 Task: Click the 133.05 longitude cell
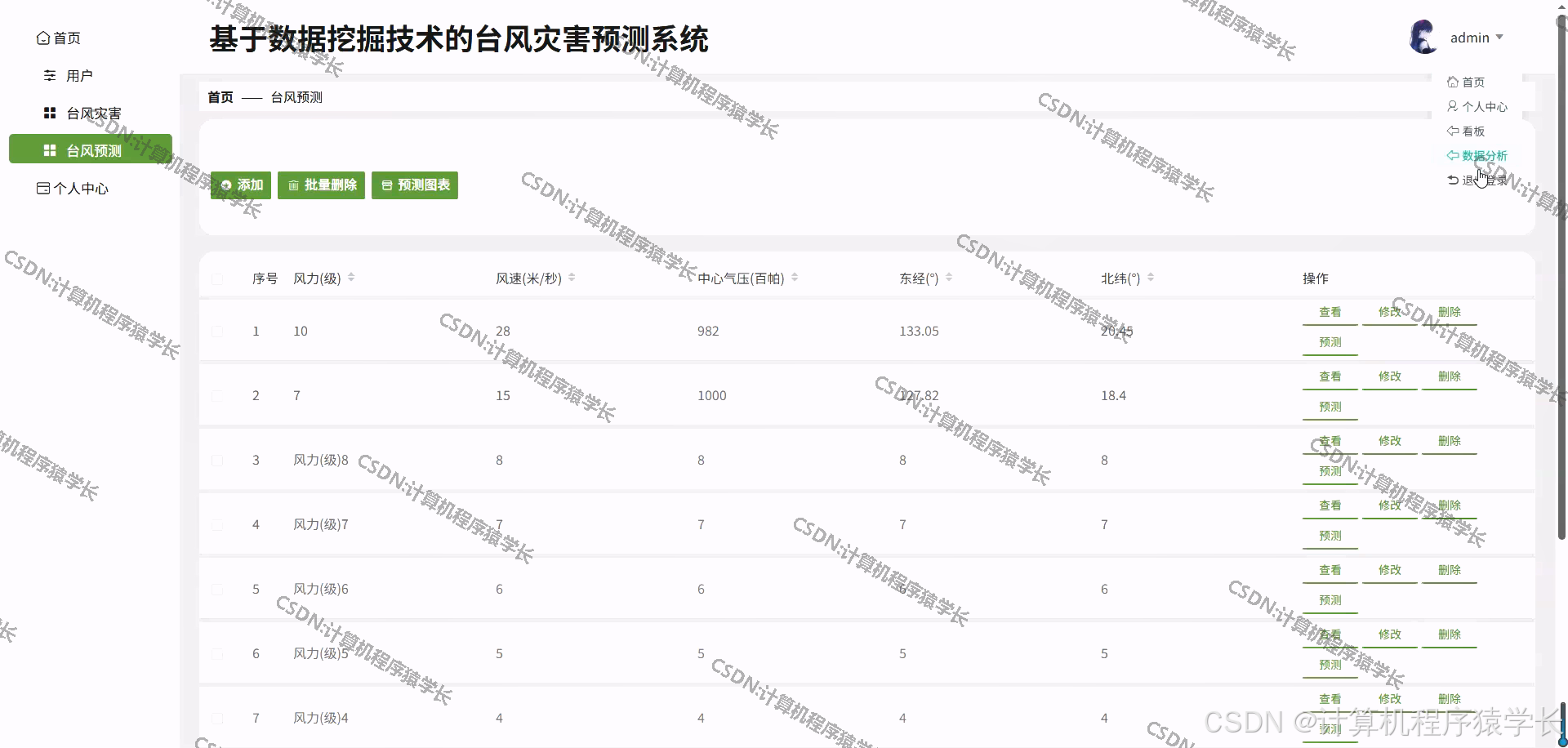click(x=920, y=332)
